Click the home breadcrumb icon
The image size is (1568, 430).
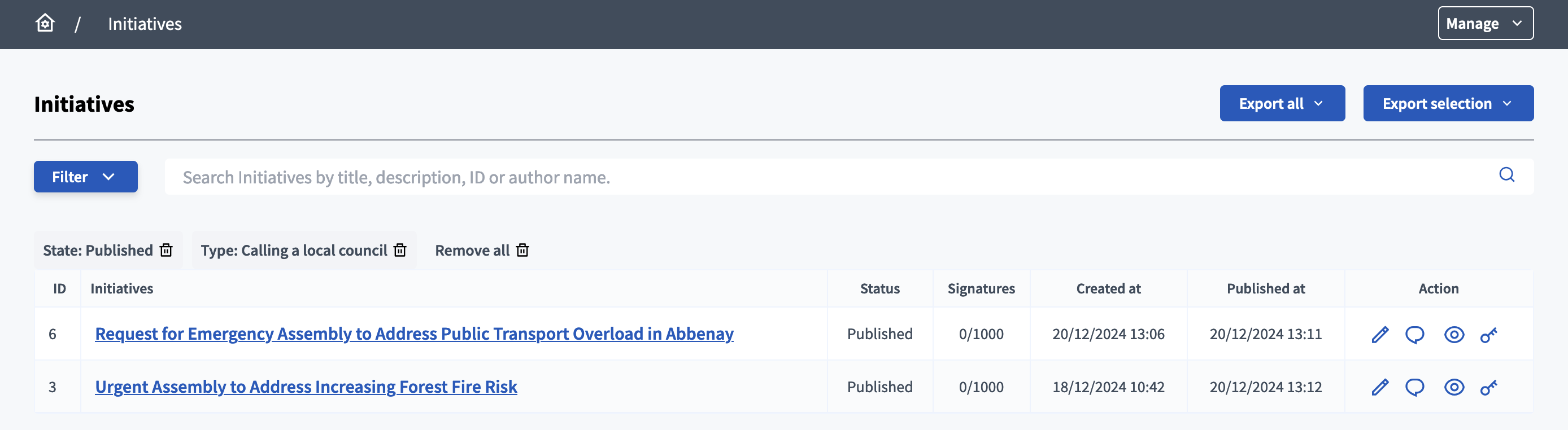[45, 24]
